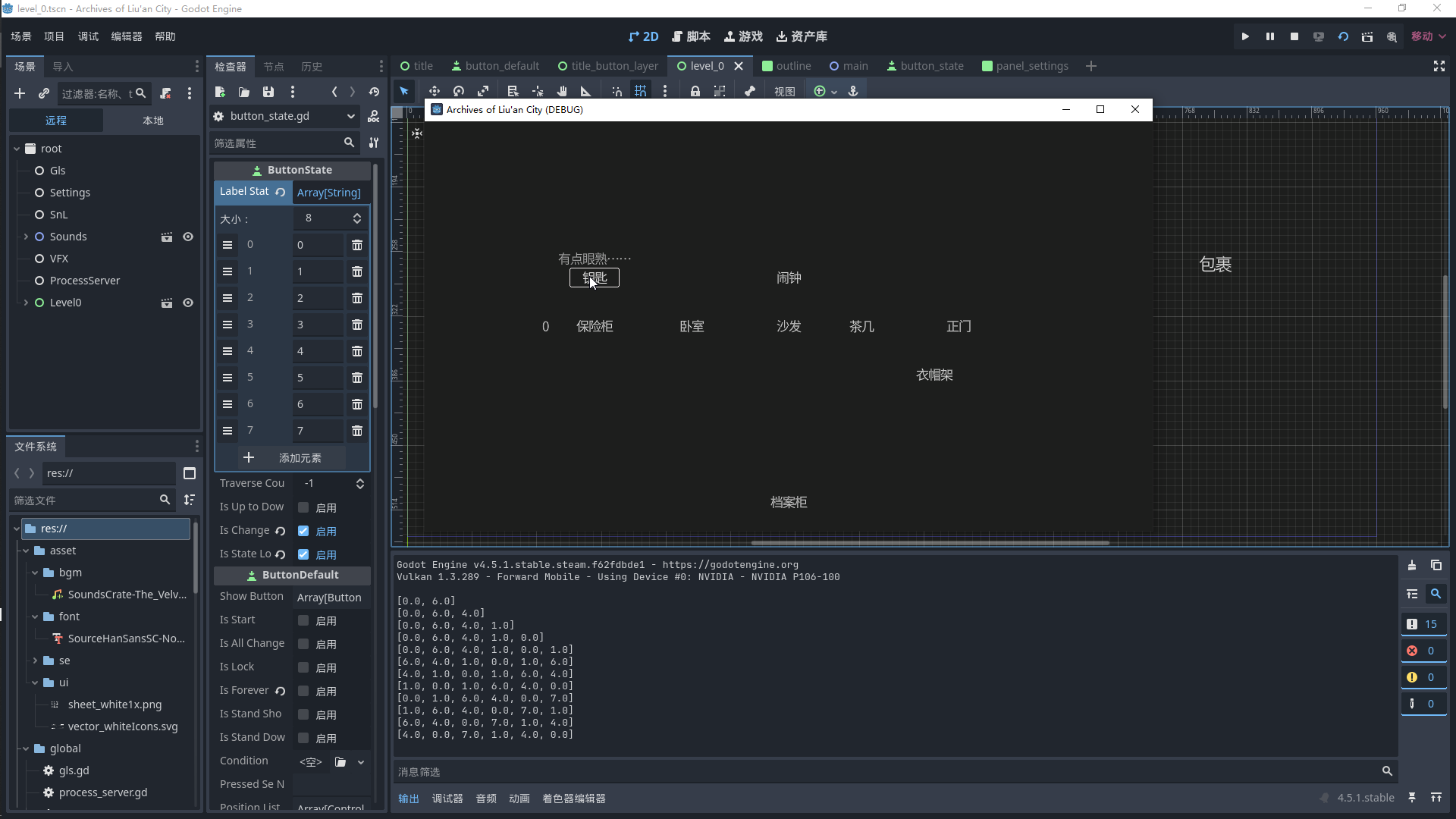1456x819 pixels.
Task: Add a new child node
Action: tap(20, 93)
